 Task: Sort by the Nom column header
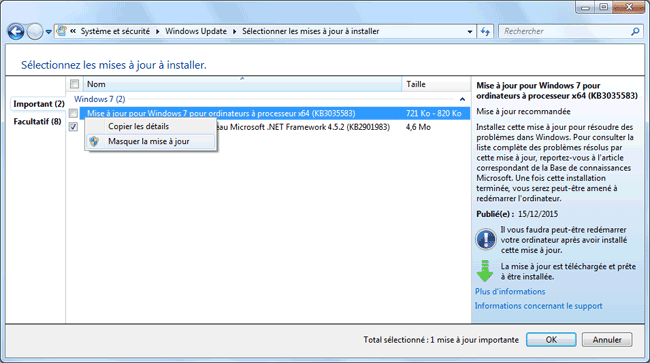243,84
